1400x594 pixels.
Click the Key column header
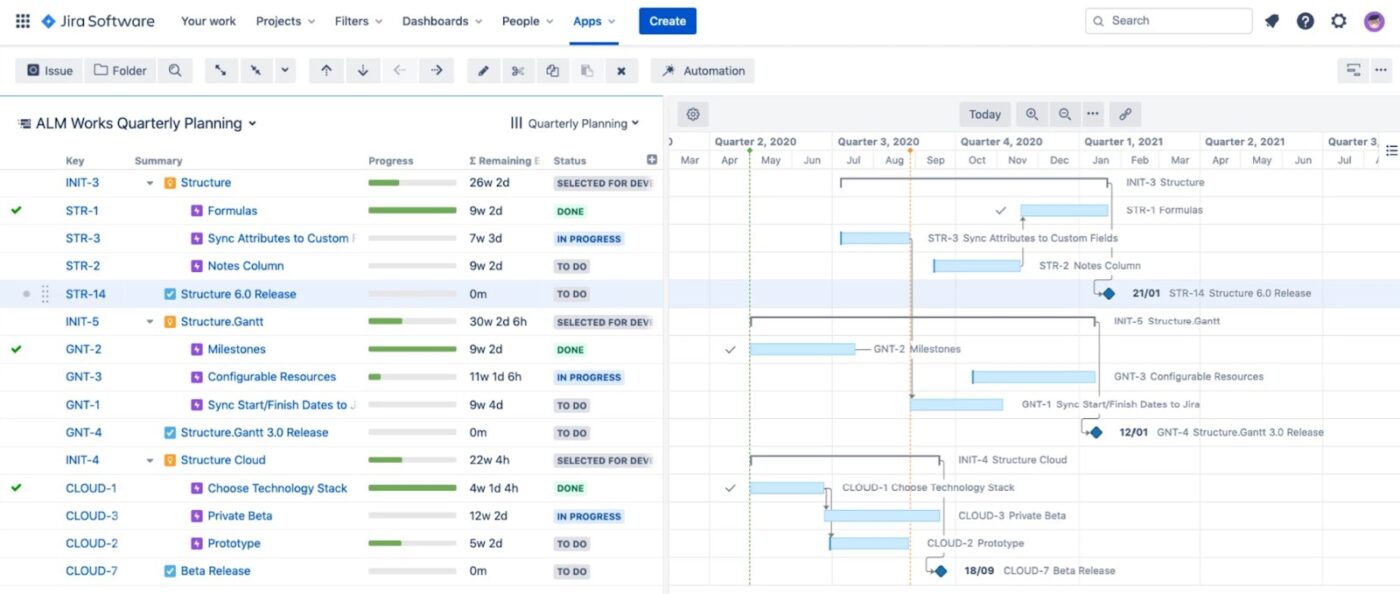75,161
